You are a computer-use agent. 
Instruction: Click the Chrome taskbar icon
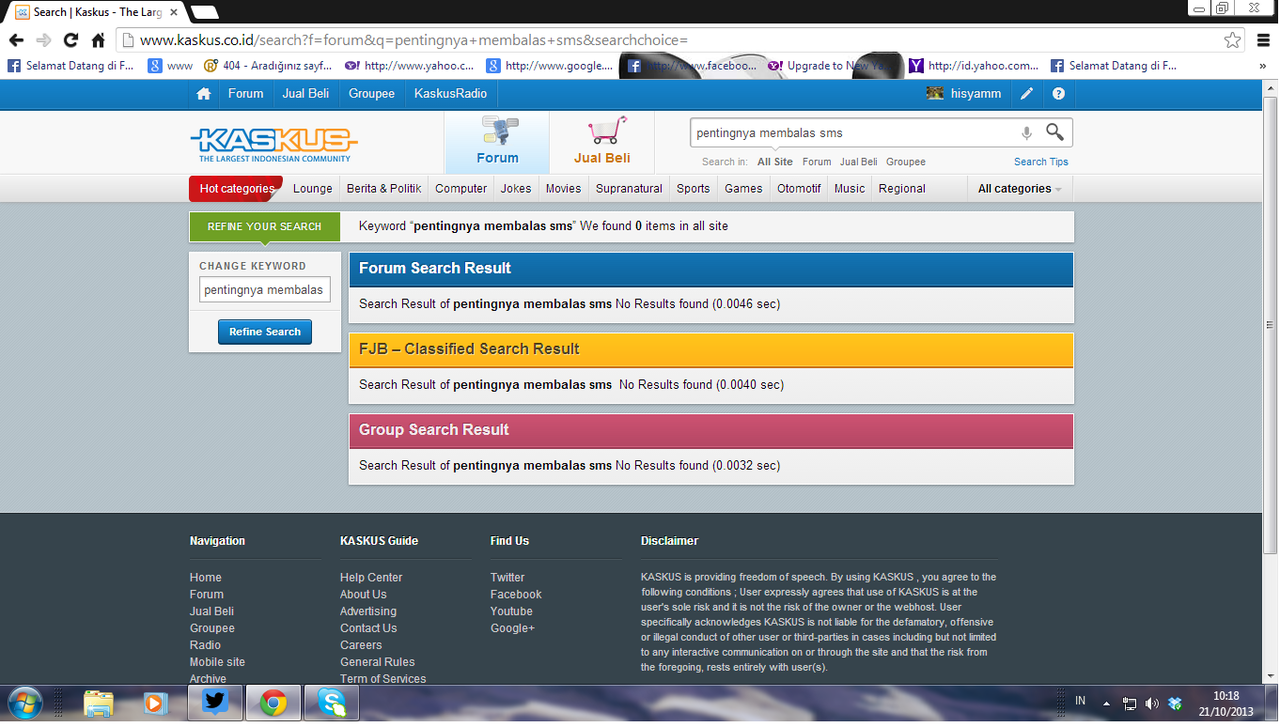coord(273,703)
